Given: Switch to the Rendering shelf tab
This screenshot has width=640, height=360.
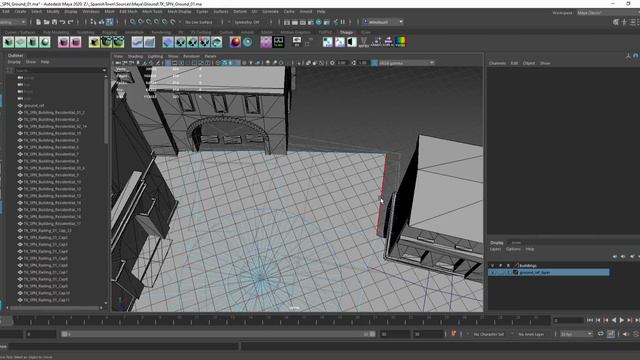Looking at the screenshot, I should click(x=161, y=32).
